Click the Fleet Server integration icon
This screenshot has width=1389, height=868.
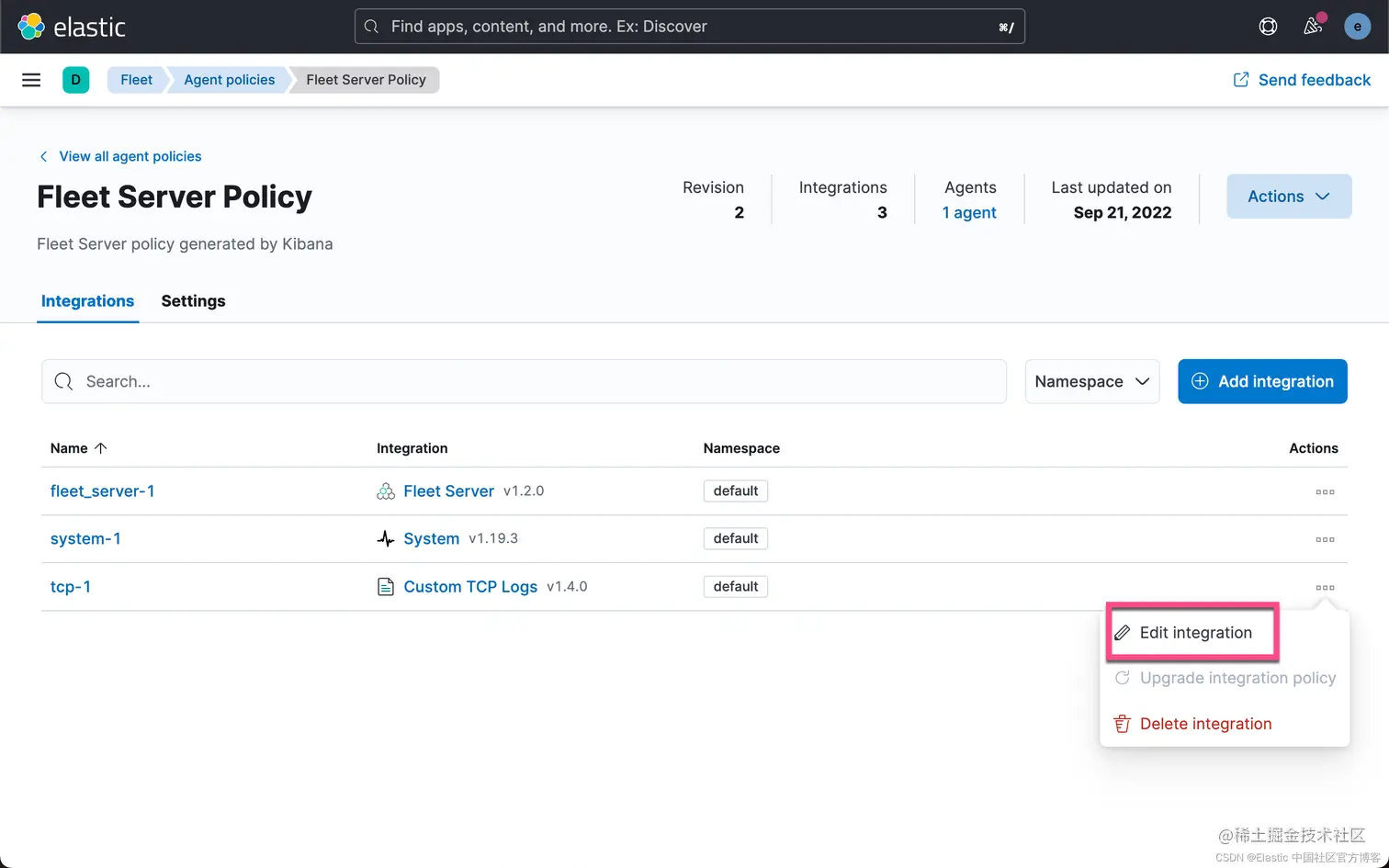(386, 491)
